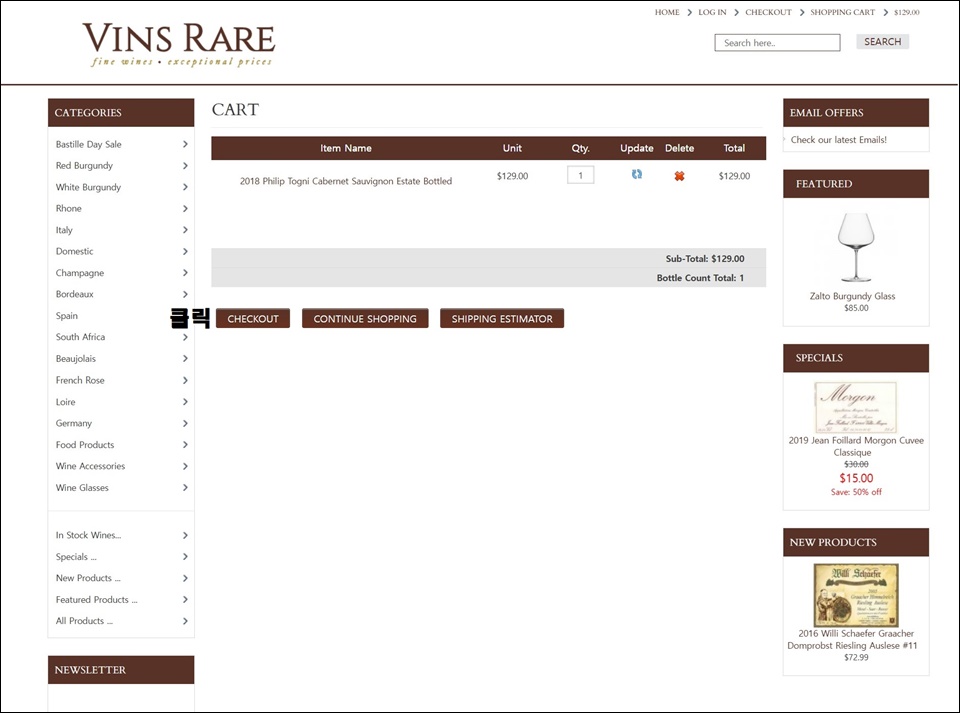The height and width of the screenshot is (713, 960).
Task: Expand the Germany category chevron
Action: 185,424
